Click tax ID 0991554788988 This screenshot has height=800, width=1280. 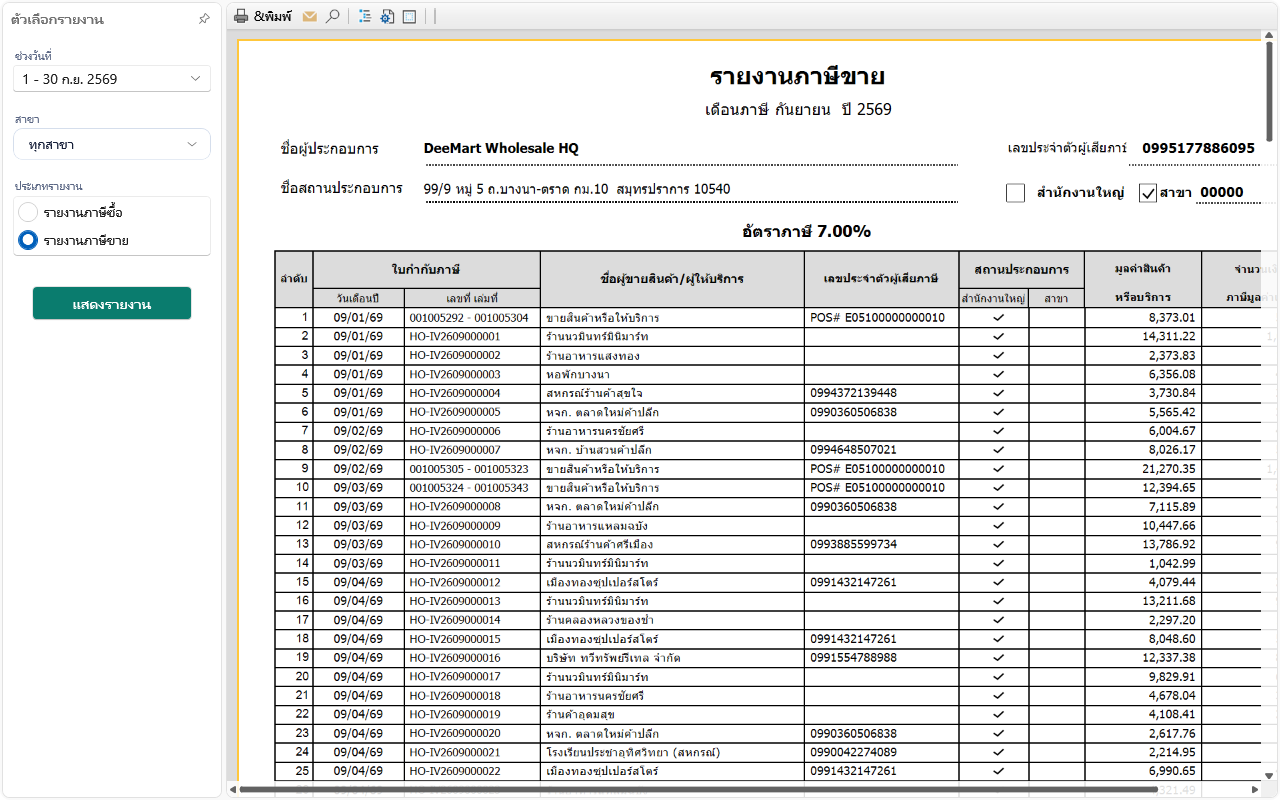tap(853, 657)
